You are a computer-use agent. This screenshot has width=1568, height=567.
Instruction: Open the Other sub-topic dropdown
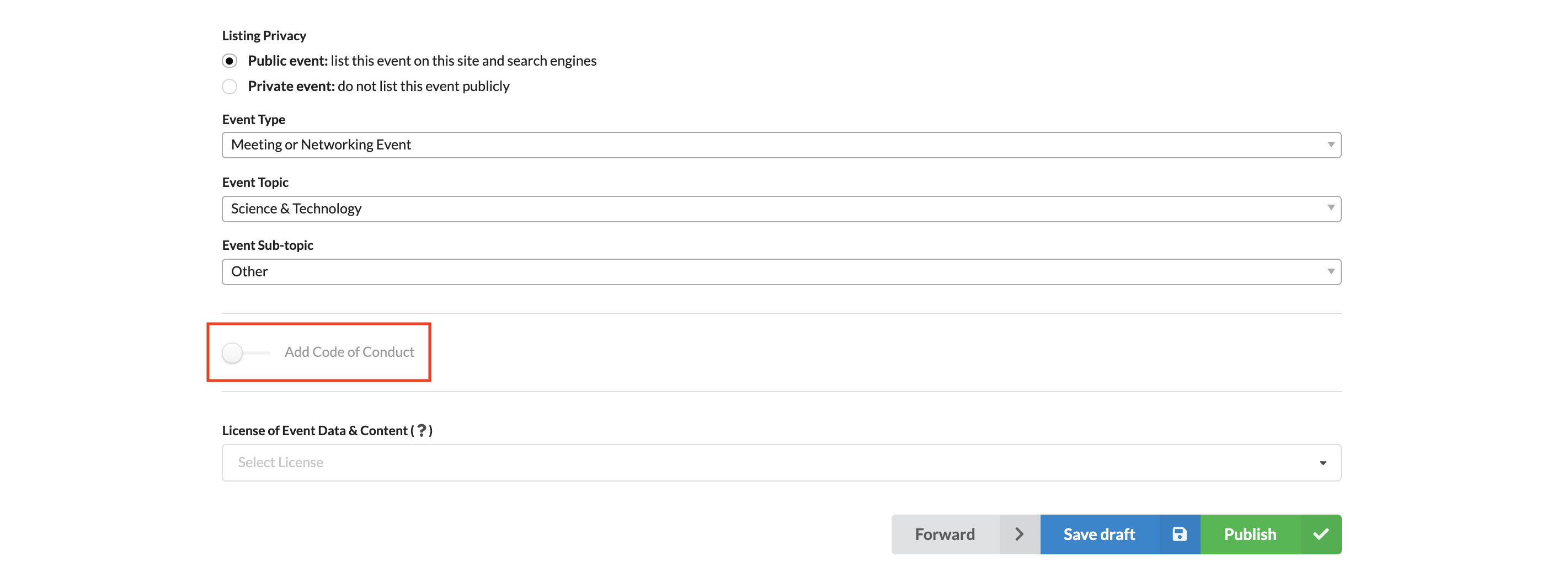[x=782, y=271]
